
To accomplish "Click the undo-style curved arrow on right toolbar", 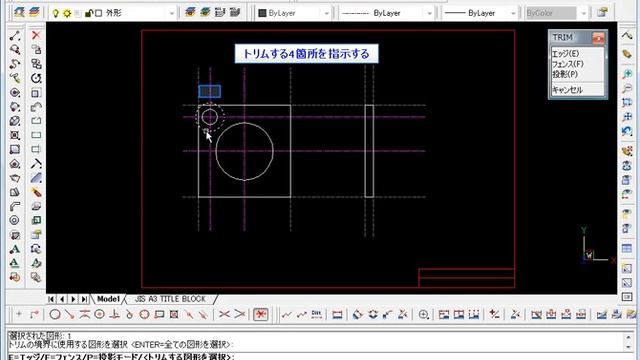I will pos(627,131).
